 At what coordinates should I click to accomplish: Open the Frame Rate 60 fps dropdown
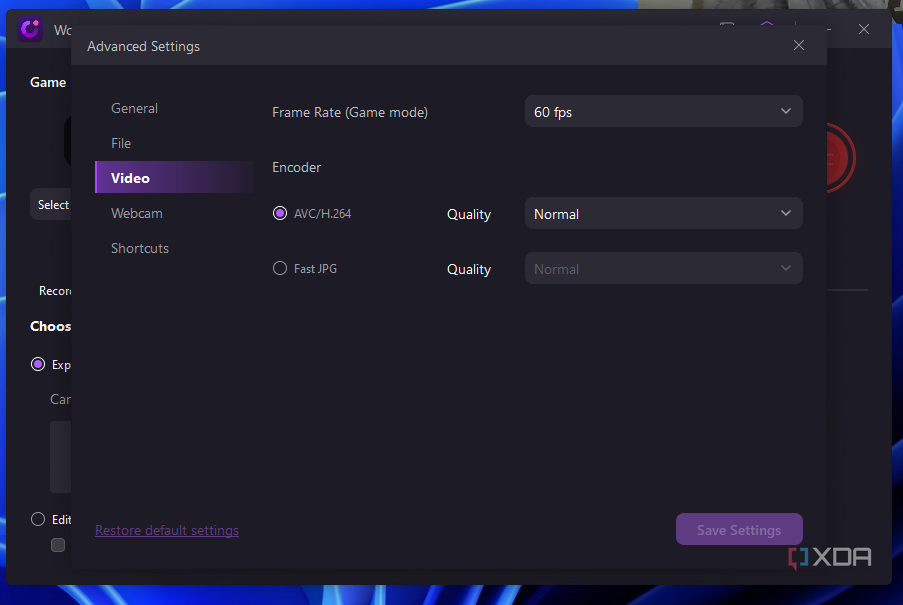(x=663, y=112)
